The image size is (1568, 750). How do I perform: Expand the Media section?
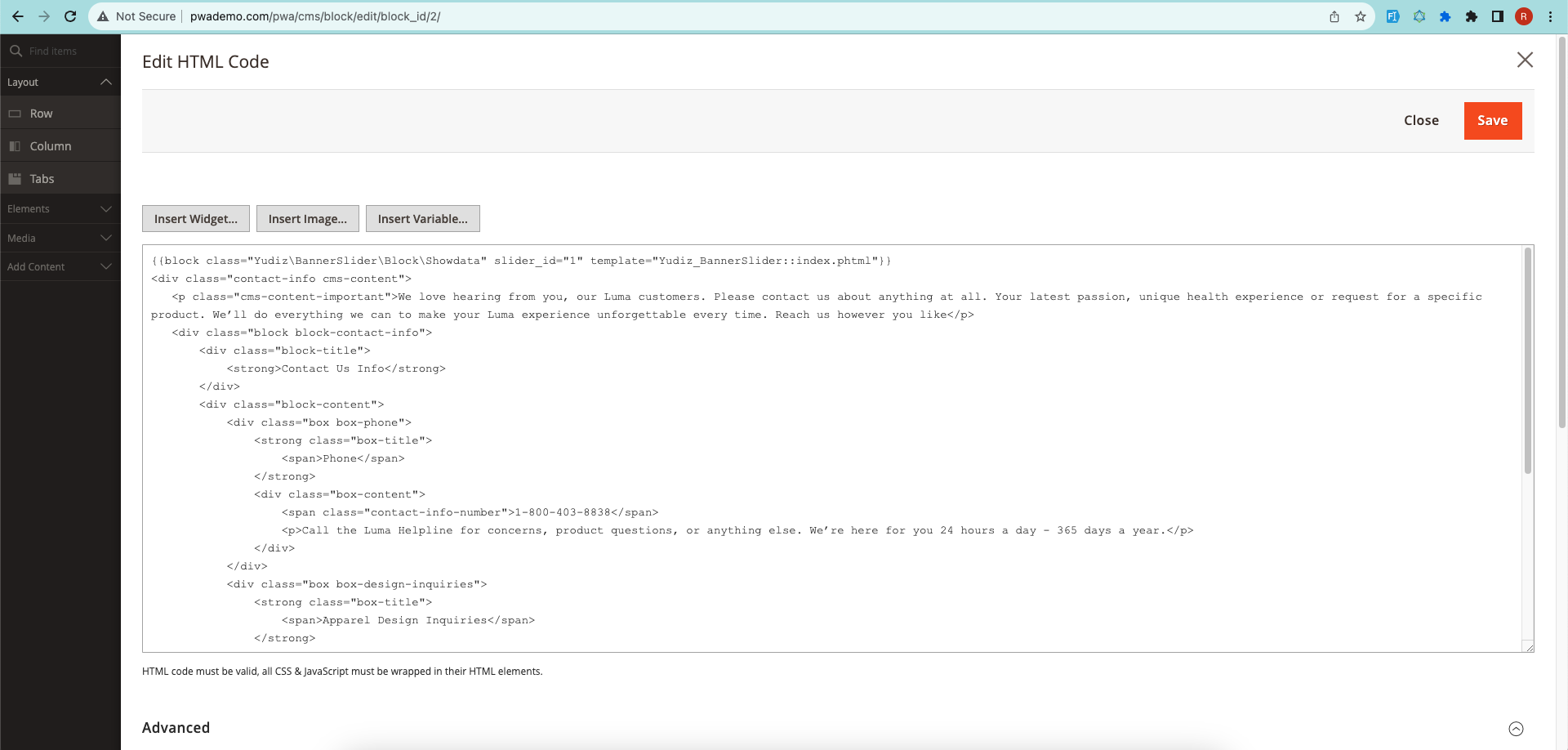(x=60, y=238)
